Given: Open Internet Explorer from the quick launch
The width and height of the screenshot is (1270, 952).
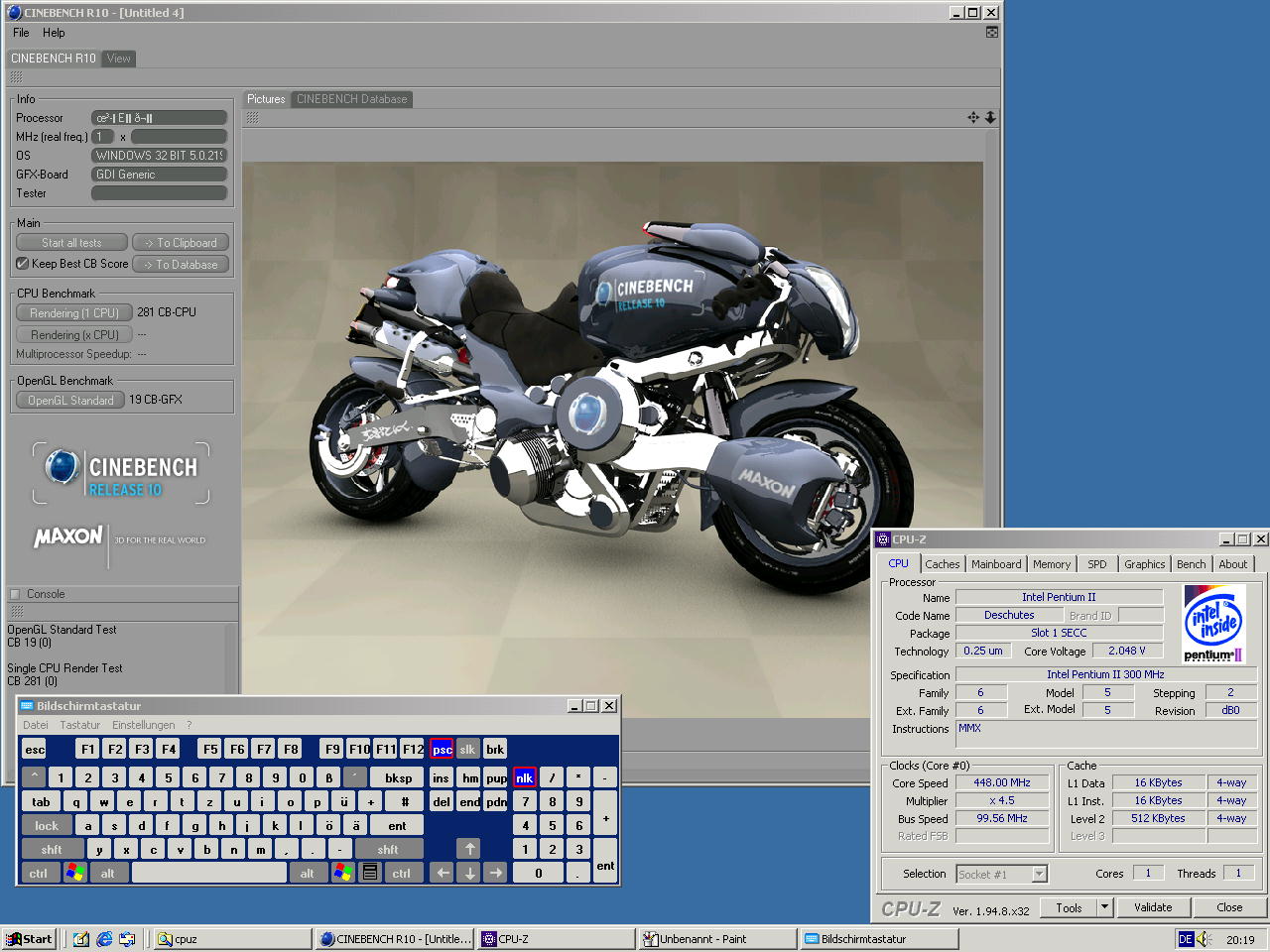Looking at the screenshot, I should (104, 939).
